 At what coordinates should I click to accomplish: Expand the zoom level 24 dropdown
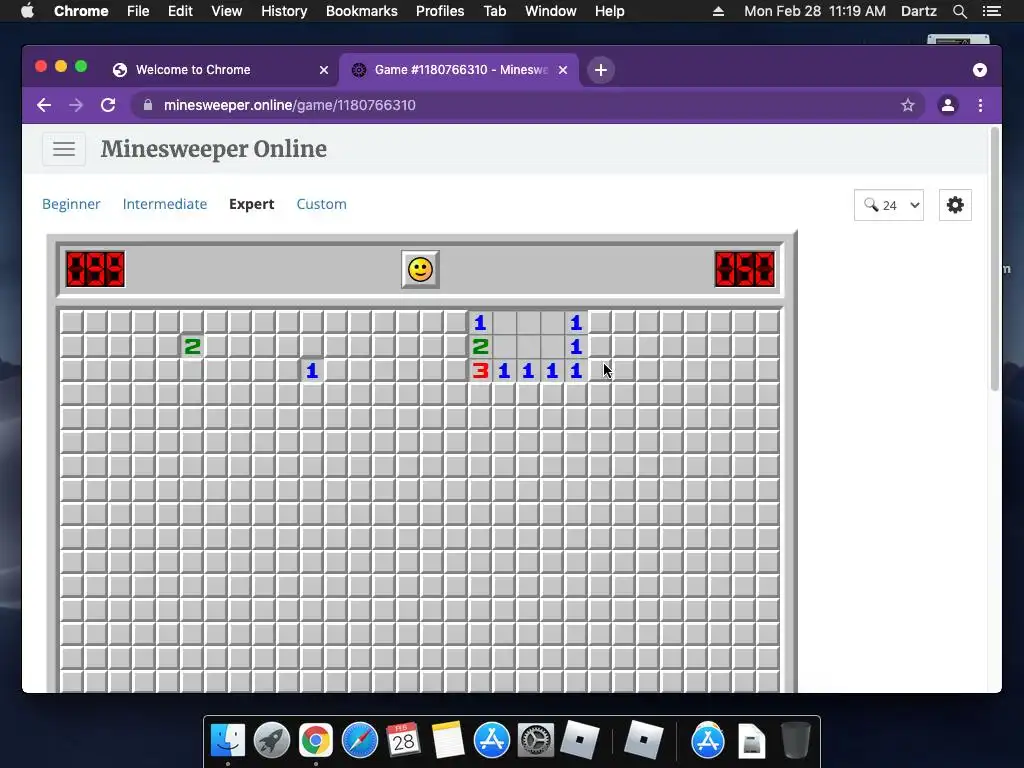889,205
